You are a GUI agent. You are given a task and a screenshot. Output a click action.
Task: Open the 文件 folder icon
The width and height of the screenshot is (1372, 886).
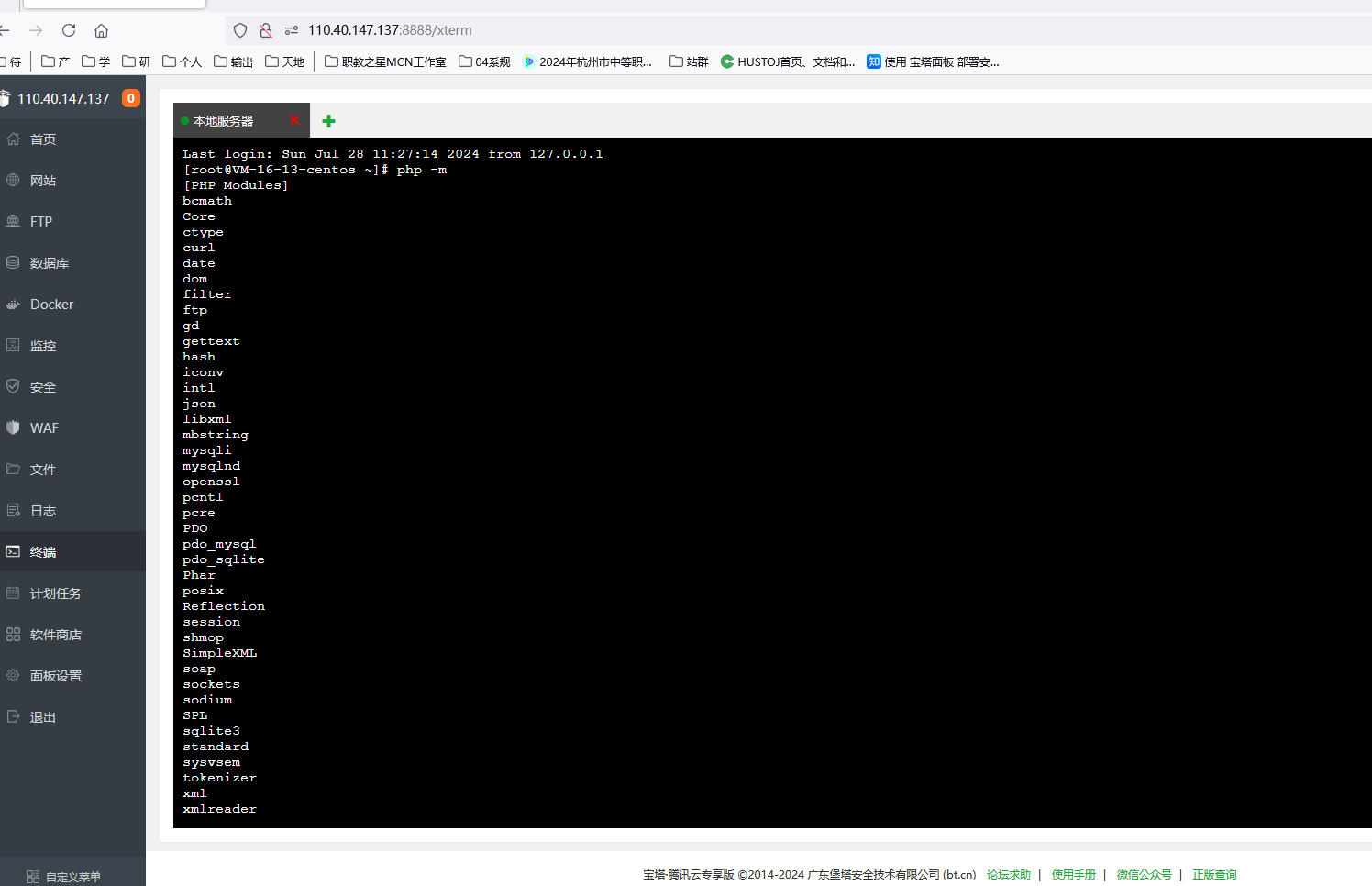click(x=13, y=470)
